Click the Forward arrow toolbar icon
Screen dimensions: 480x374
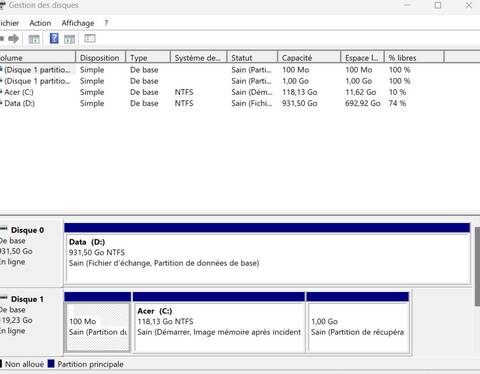[14, 39]
